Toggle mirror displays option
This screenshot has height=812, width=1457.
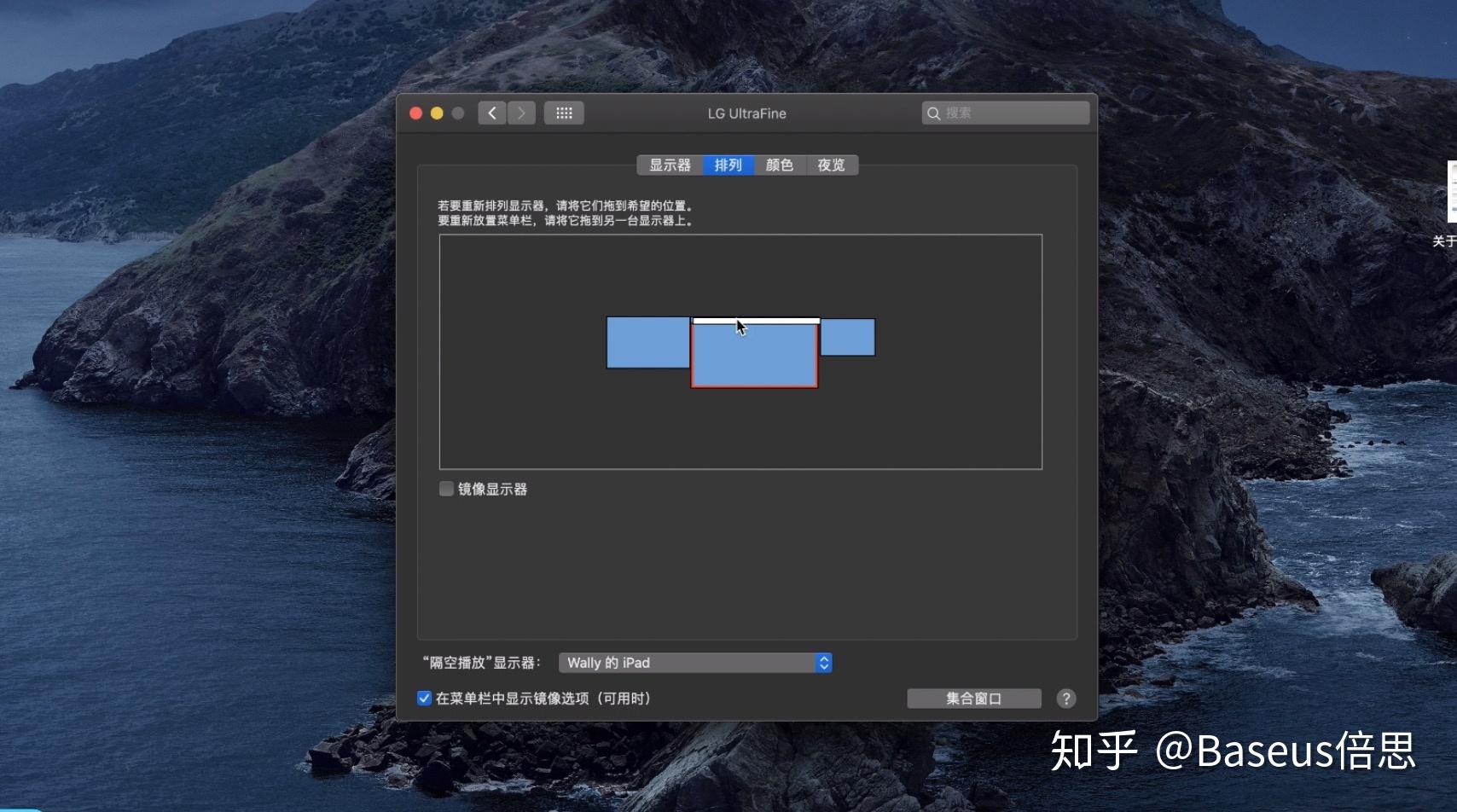pos(445,488)
